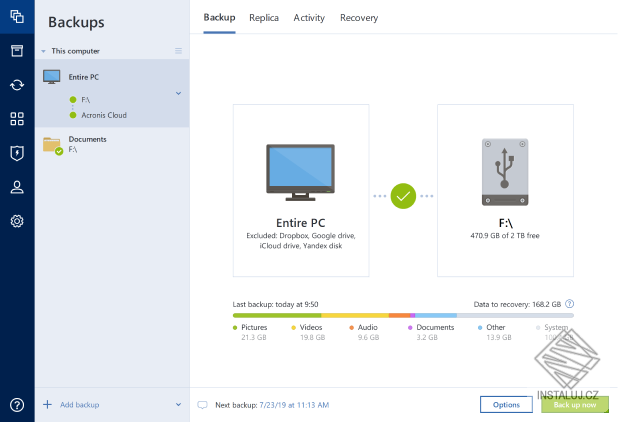Image resolution: width=618 pixels, height=422 pixels.
Task: Open the Account person icon
Action: [x=17, y=187]
